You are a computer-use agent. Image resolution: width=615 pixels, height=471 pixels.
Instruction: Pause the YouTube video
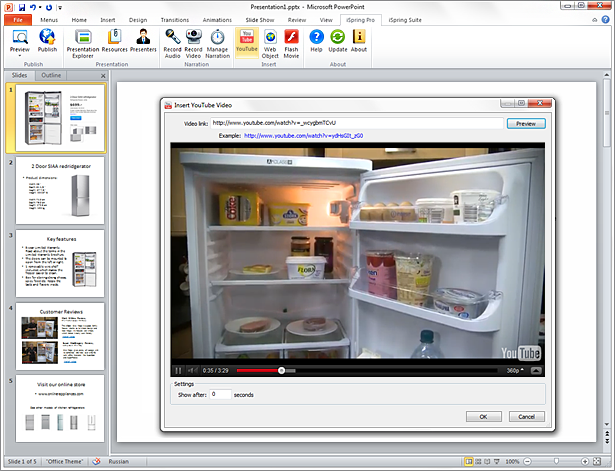click(x=178, y=370)
